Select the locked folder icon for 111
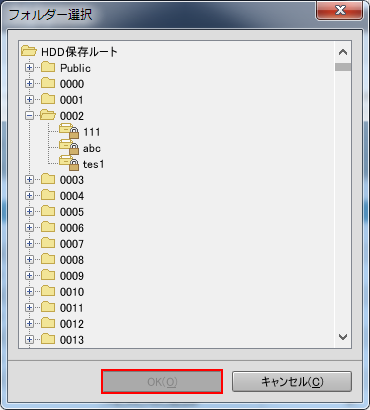This screenshot has width=370, height=410. [x=69, y=131]
